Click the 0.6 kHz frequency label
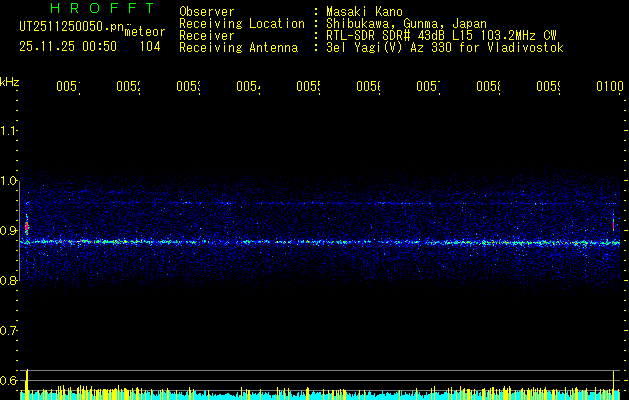The image size is (629, 400). click(8, 380)
